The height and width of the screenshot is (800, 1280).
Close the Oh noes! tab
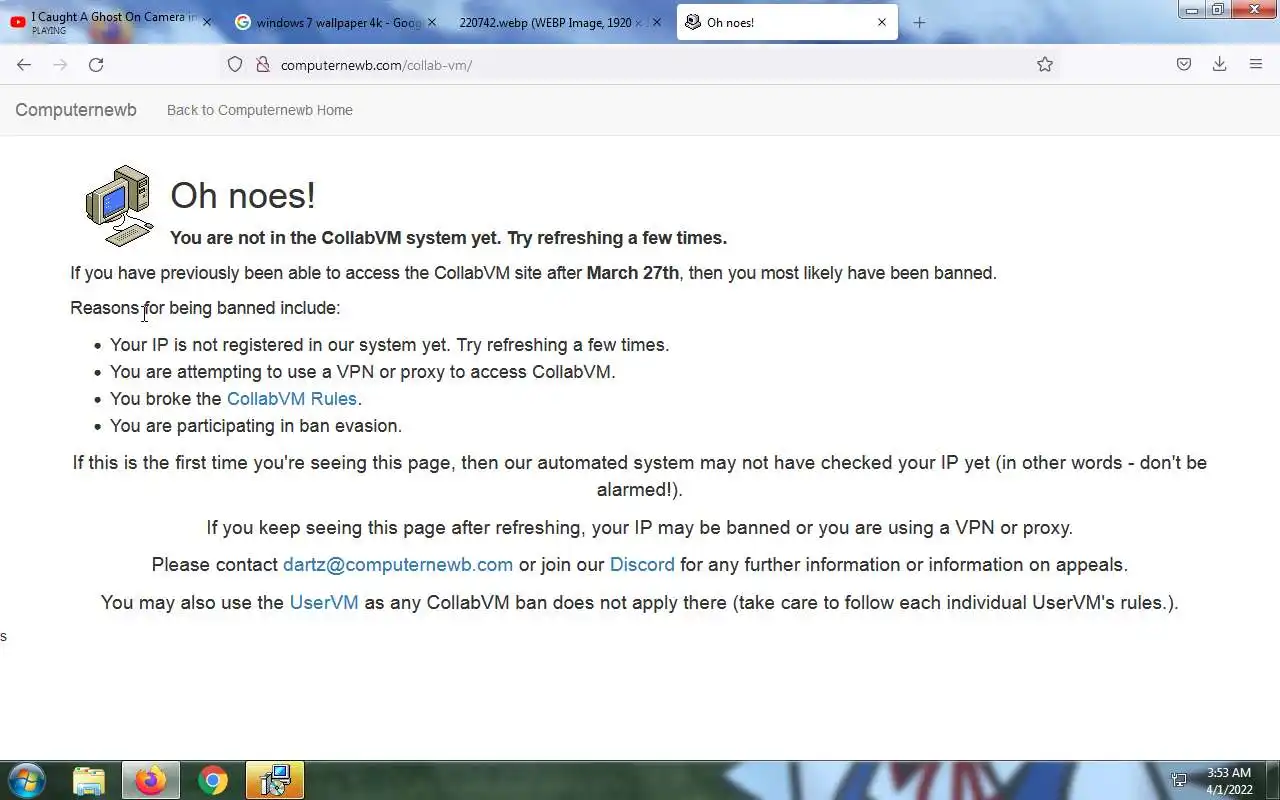point(882,22)
